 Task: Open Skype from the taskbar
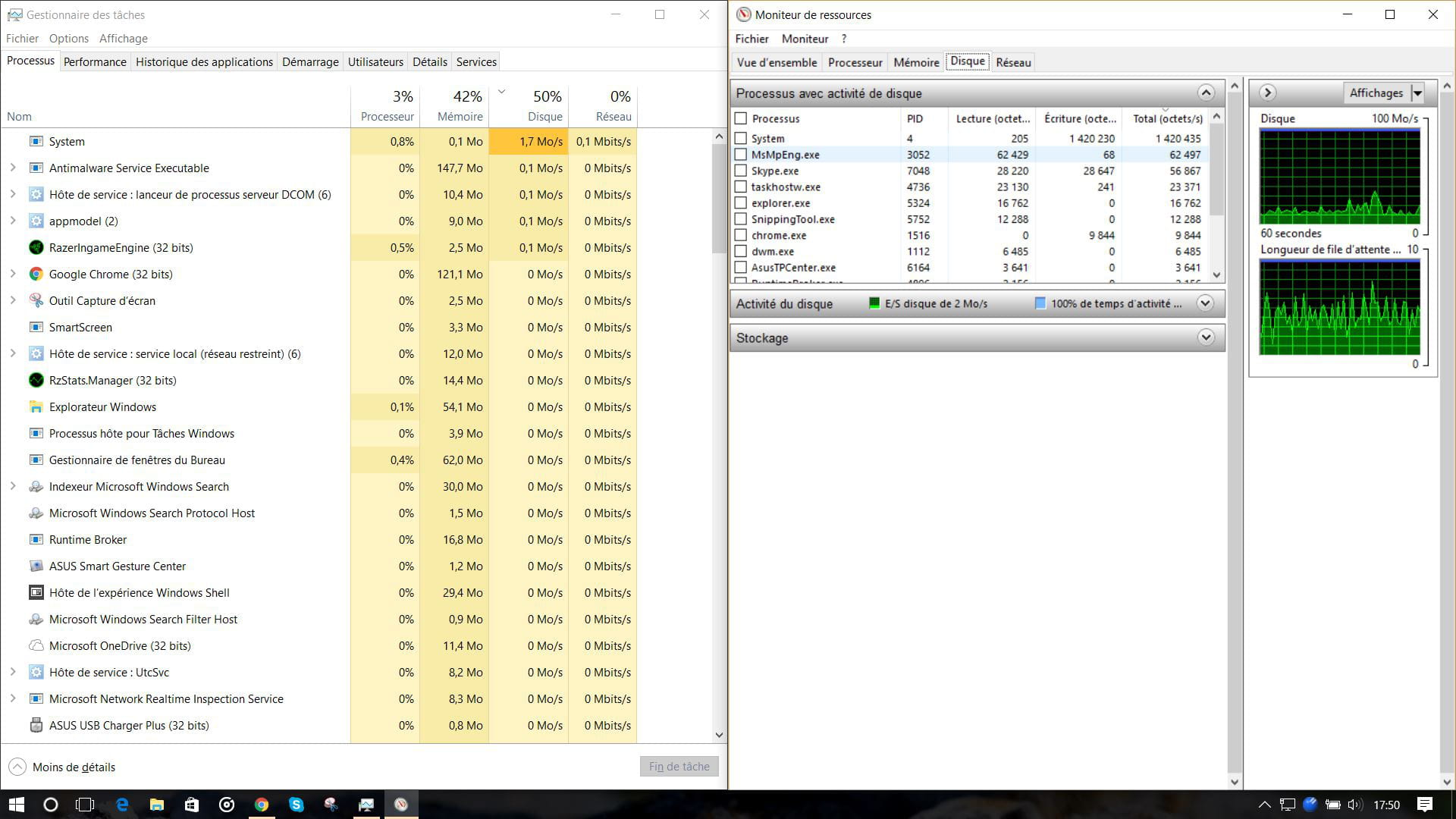click(x=297, y=805)
